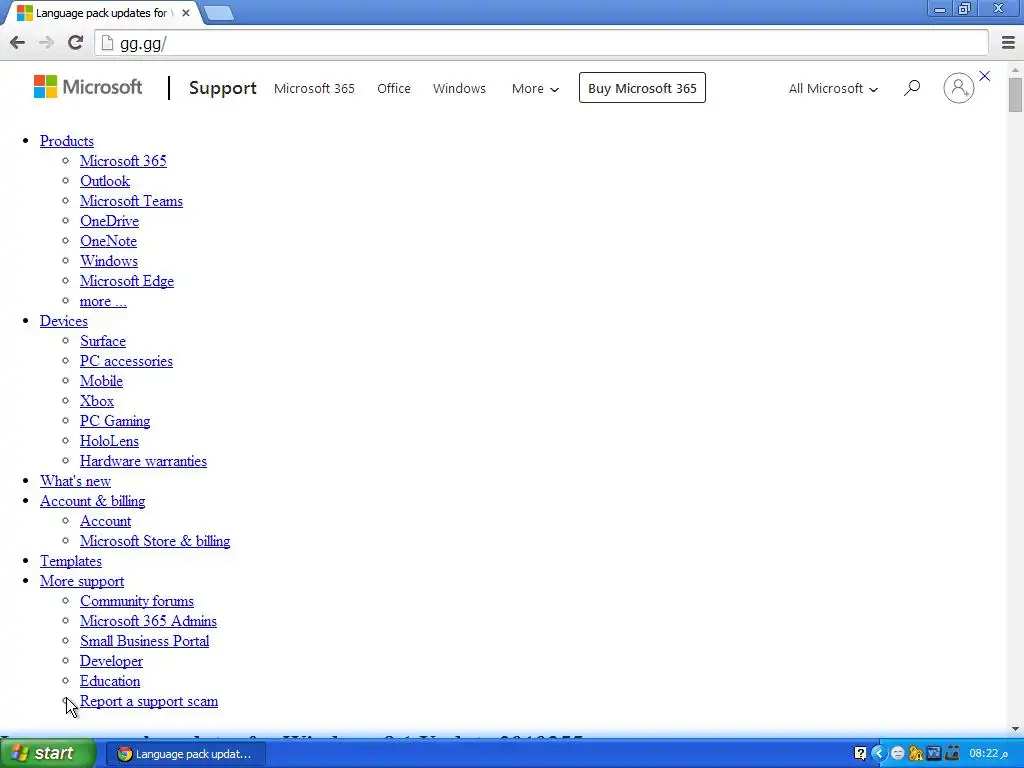Click the Support header link

coord(223,88)
